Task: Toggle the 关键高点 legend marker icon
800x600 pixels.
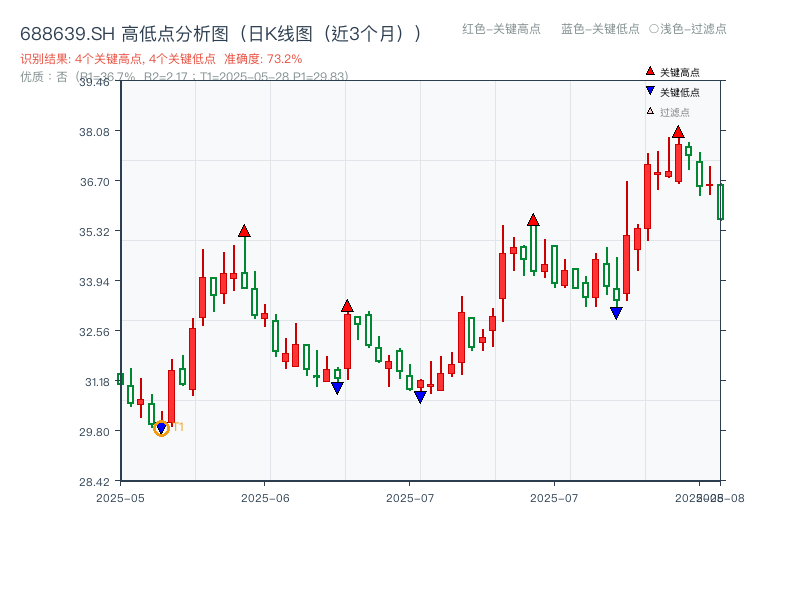Action: pyautogui.click(x=650, y=71)
